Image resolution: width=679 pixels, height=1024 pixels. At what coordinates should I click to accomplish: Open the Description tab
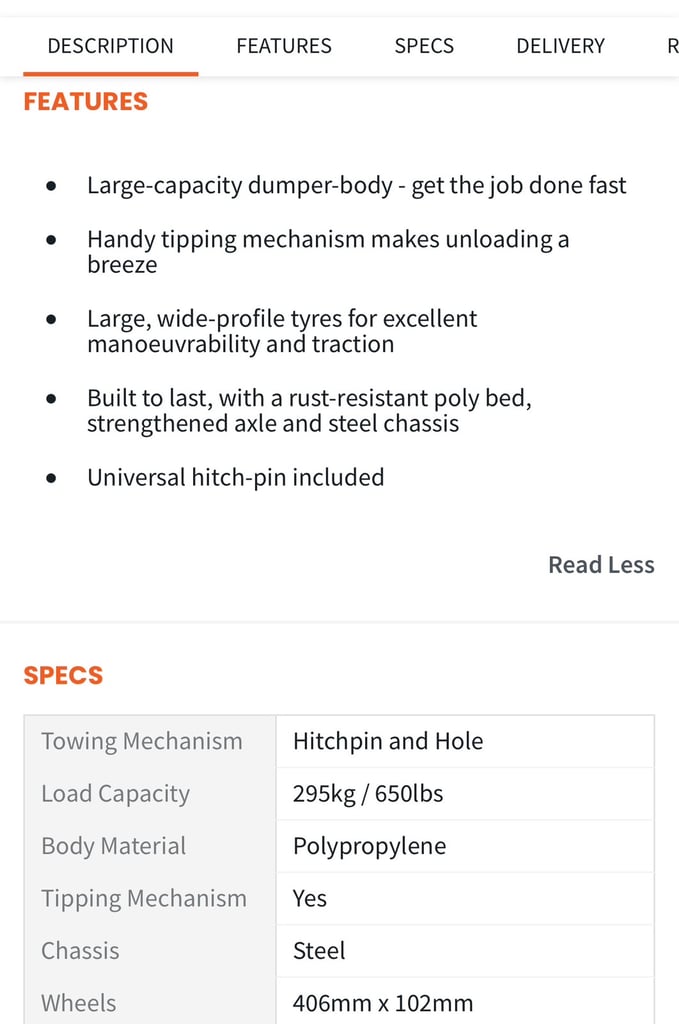tap(110, 46)
